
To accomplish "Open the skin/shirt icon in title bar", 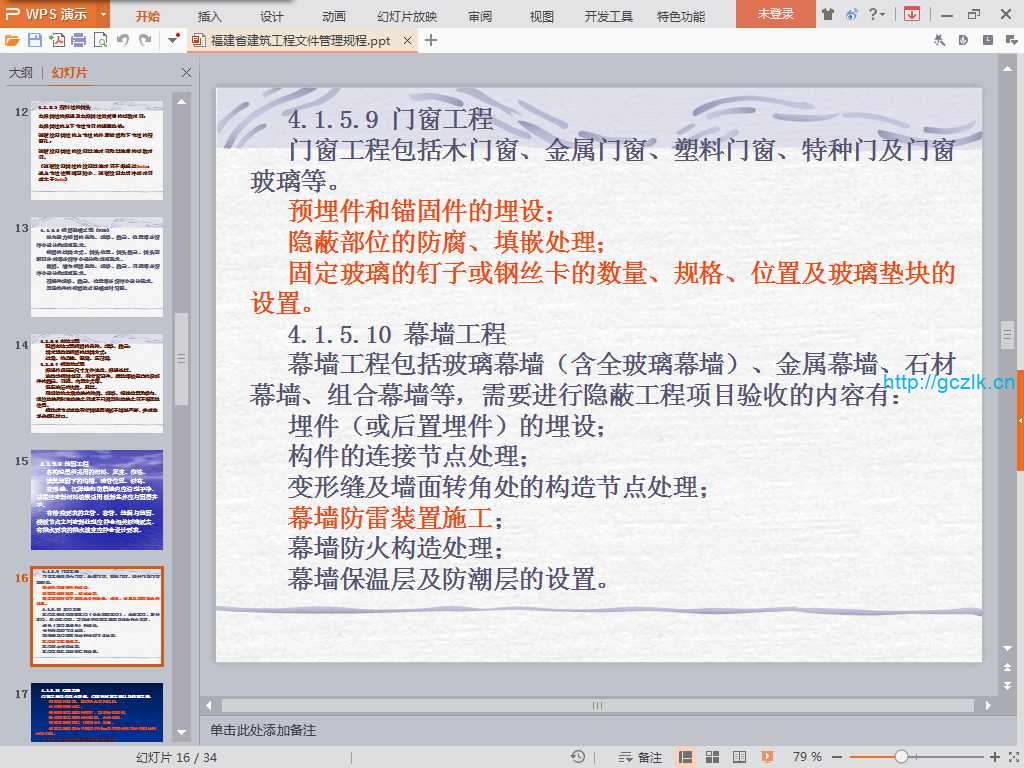I will [x=827, y=14].
